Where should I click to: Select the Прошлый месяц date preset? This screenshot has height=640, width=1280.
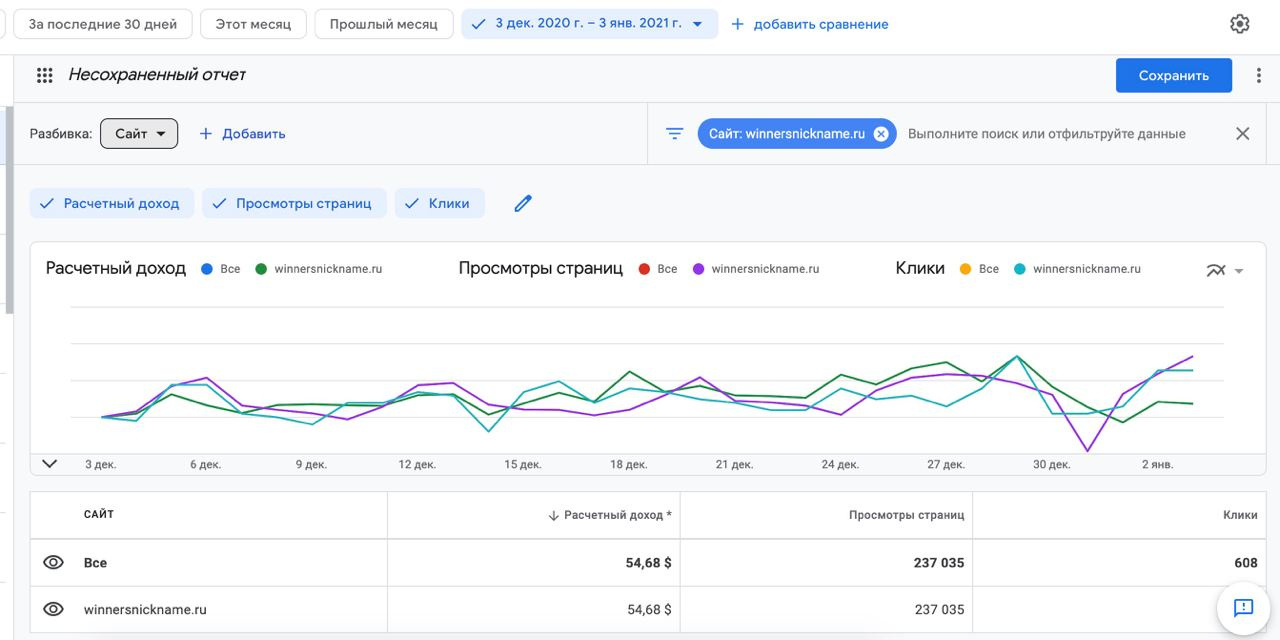pyautogui.click(x=383, y=24)
